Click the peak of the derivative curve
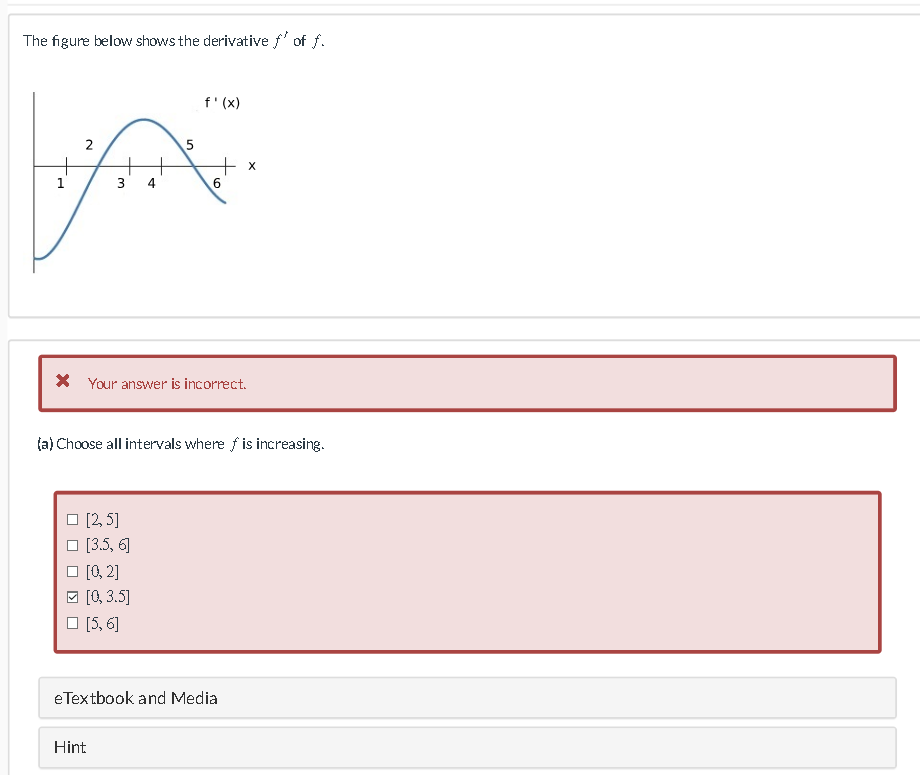 coord(143,120)
